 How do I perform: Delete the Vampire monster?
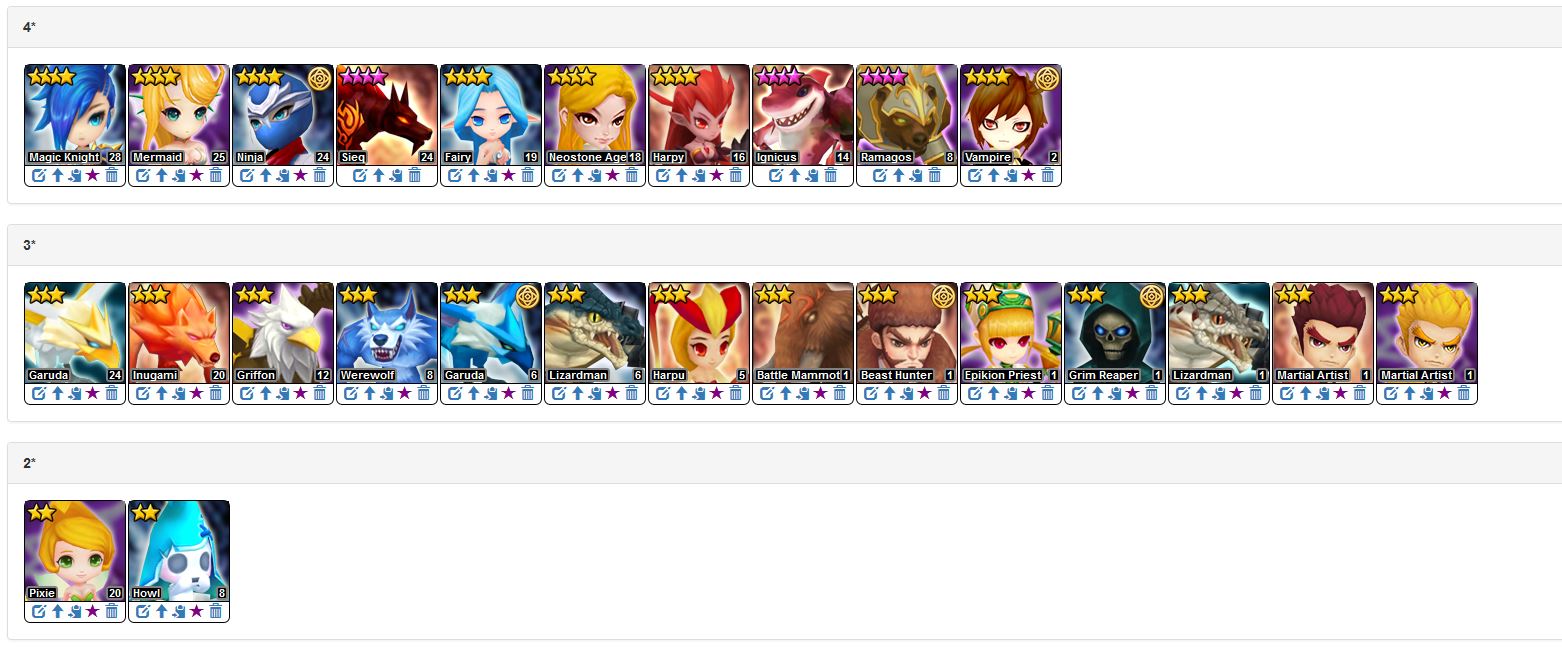click(1048, 176)
